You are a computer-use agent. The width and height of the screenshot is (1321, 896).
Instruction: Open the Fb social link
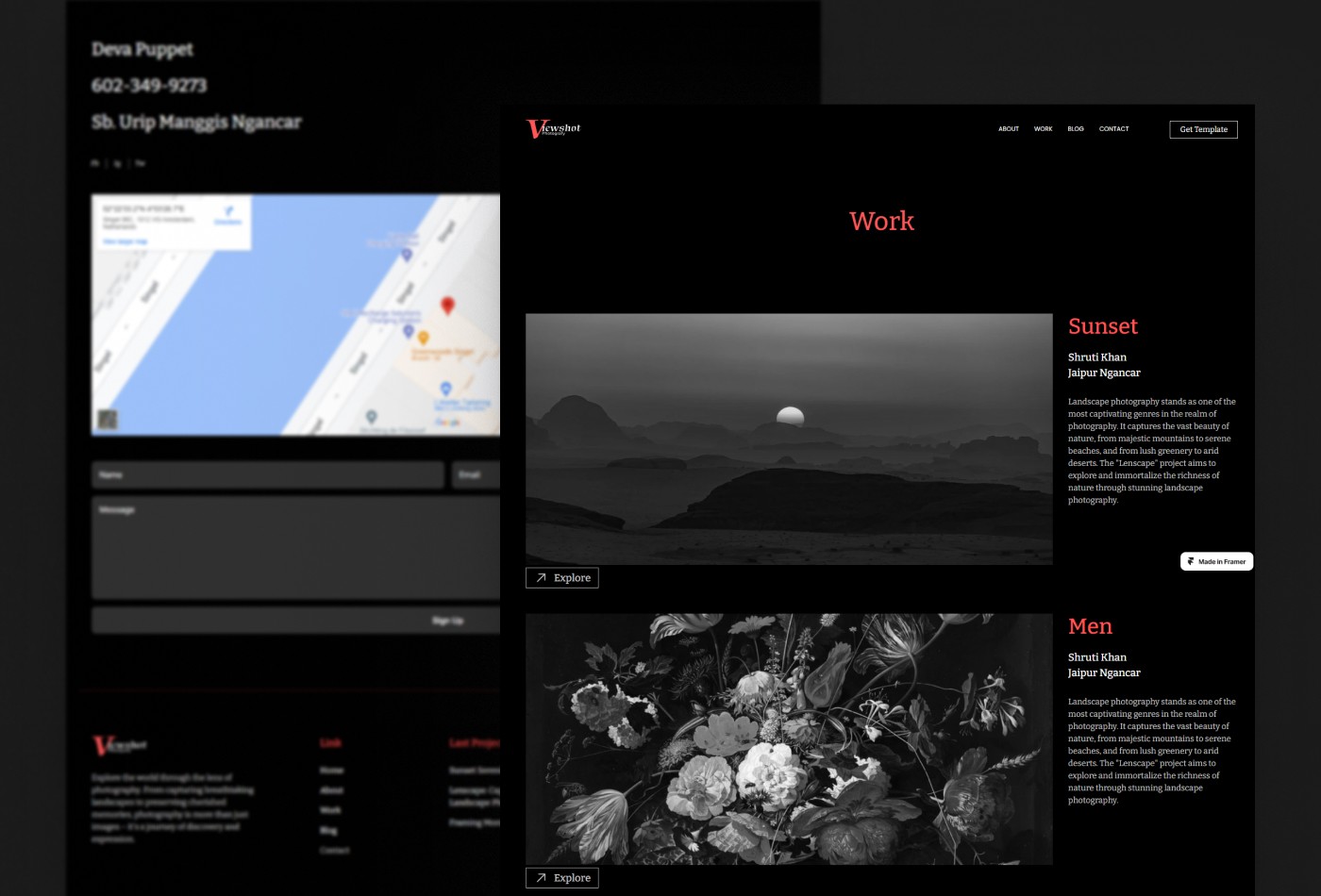pyautogui.click(x=95, y=163)
